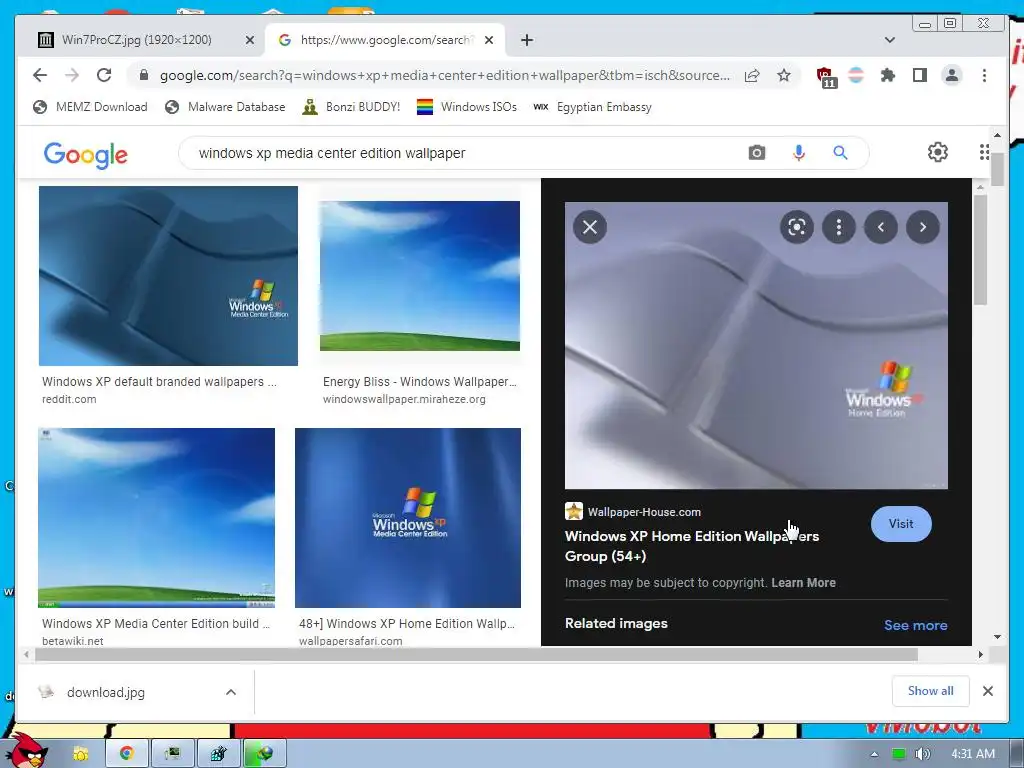Click the preview panel vertical scrollbar
This screenshot has height=768, width=1024.
[x=980, y=249]
